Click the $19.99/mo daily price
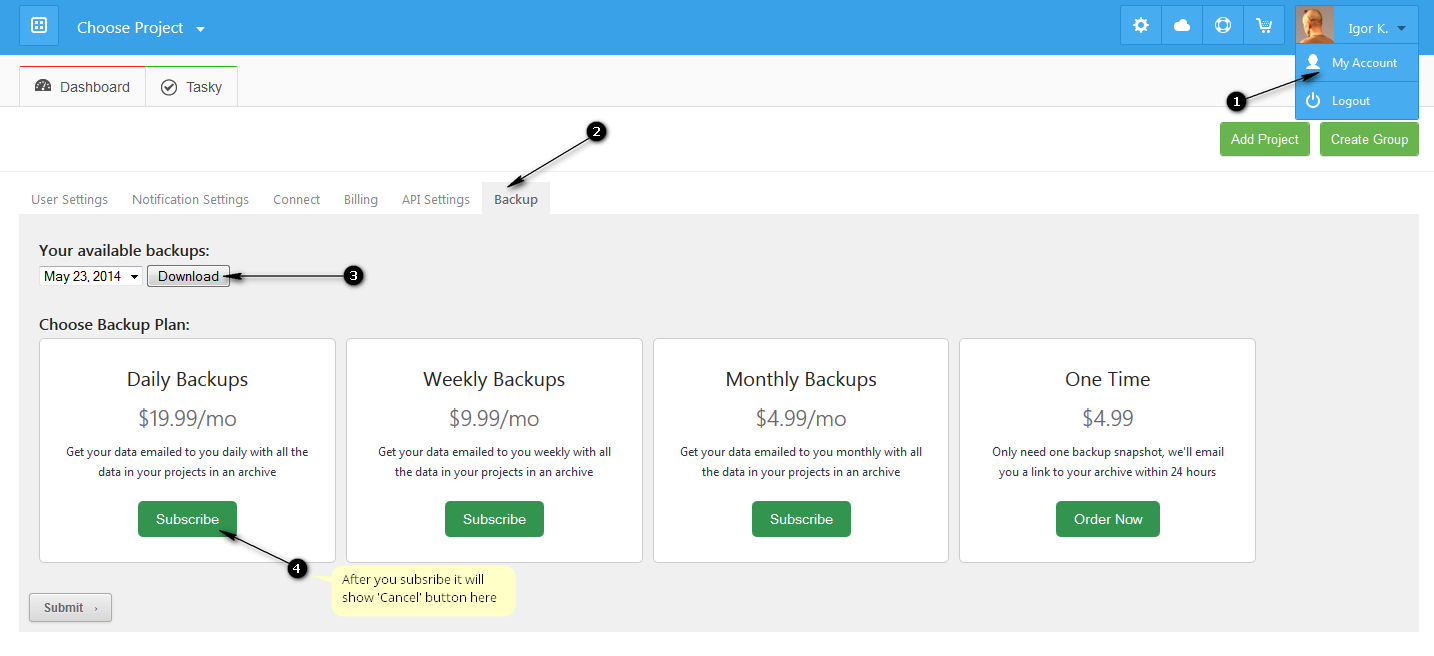 pyautogui.click(x=187, y=418)
